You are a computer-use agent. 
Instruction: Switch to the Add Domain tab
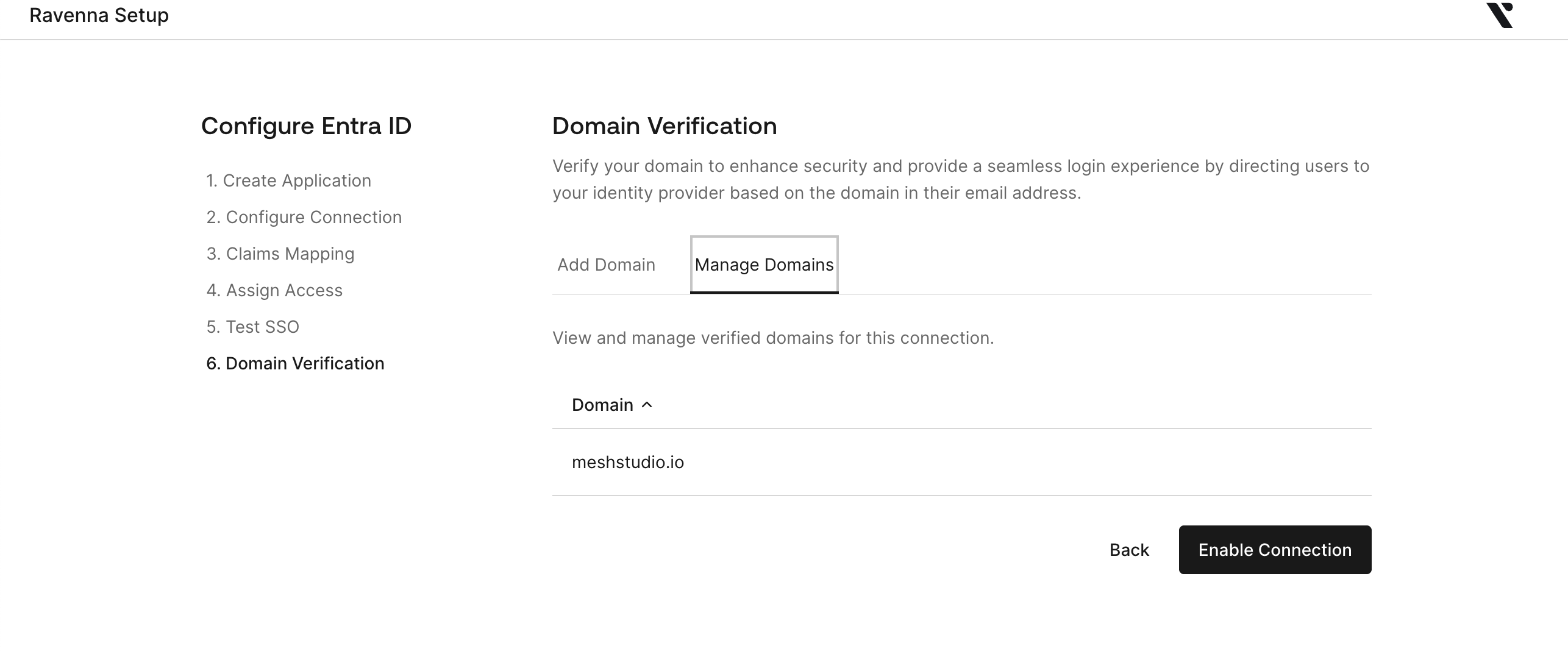pos(606,265)
